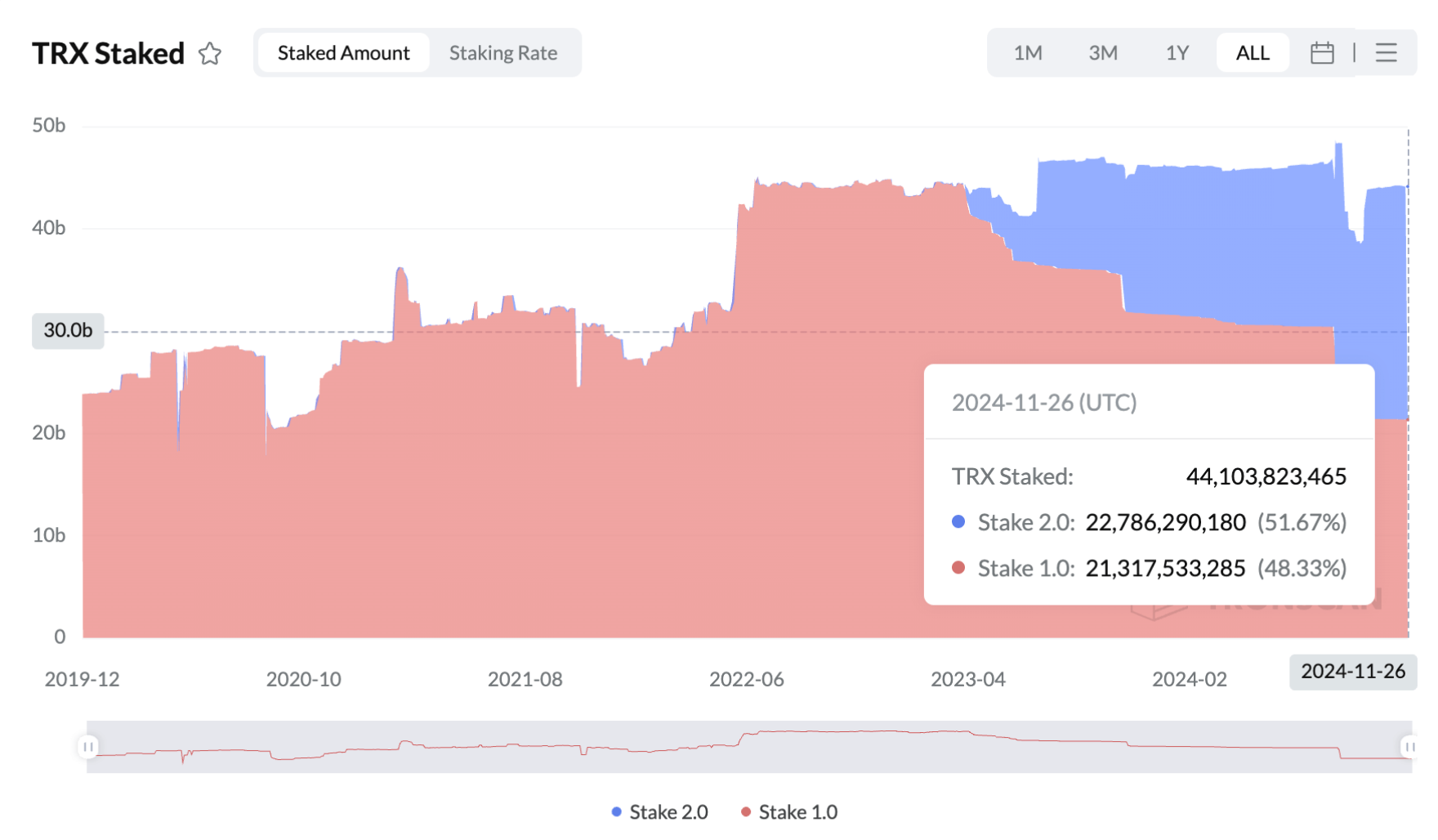Click the Stake 1.0 value 21,317,533,285
The height and width of the screenshot is (840, 1438).
[1165, 568]
